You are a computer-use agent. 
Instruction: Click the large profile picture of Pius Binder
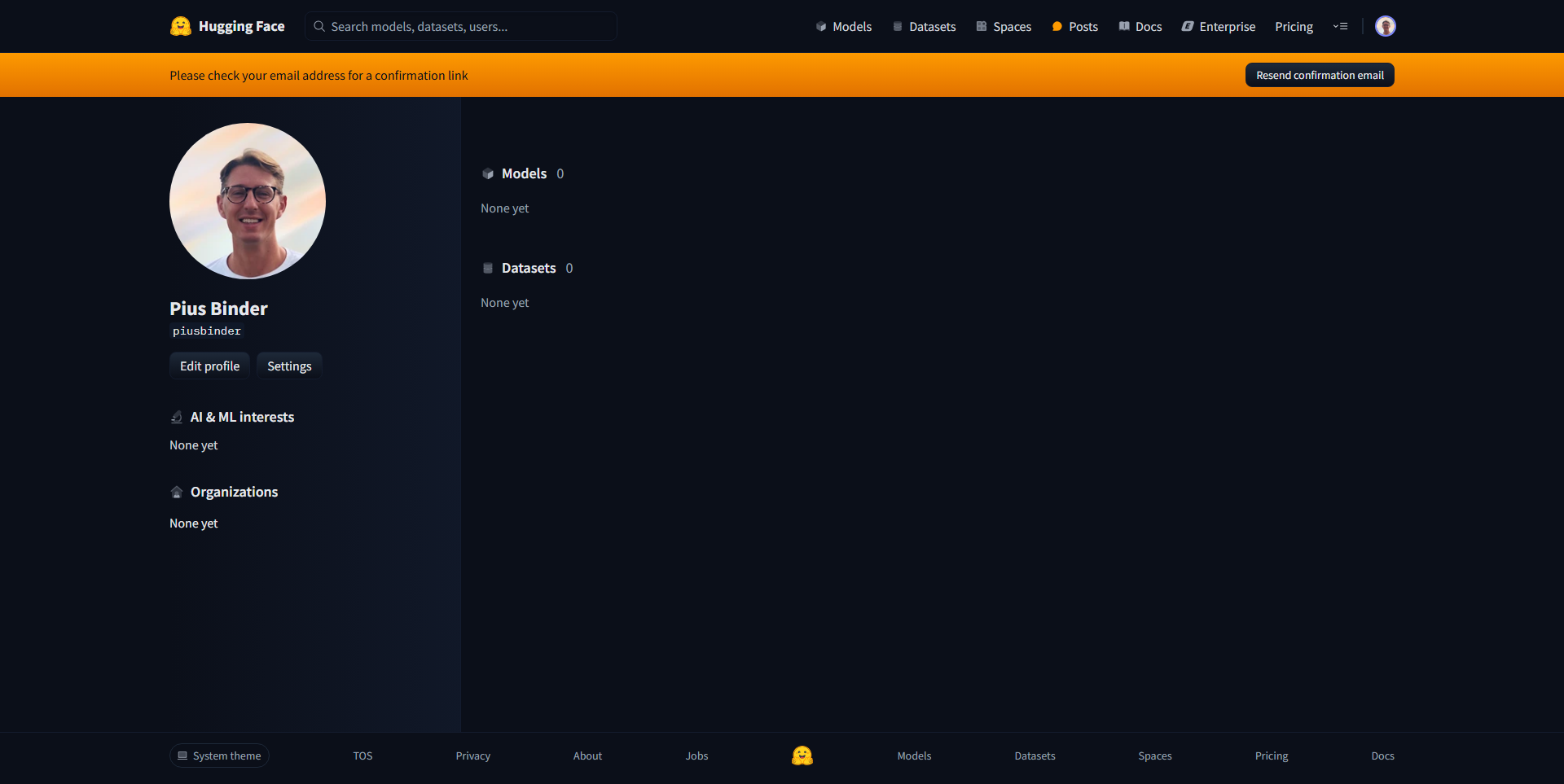coord(248,200)
